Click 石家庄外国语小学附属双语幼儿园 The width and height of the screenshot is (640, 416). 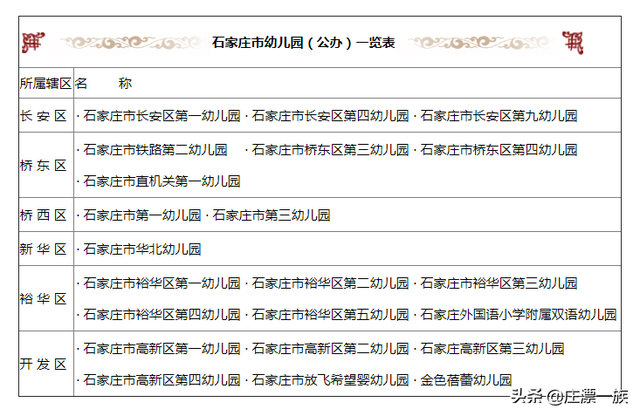click(518, 314)
